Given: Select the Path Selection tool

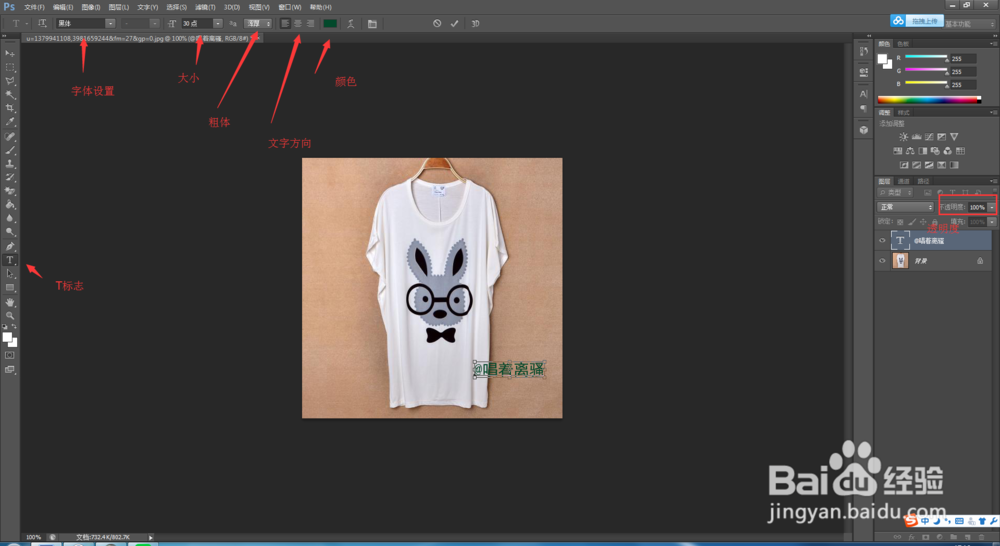Looking at the screenshot, I should pyautogui.click(x=10, y=274).
